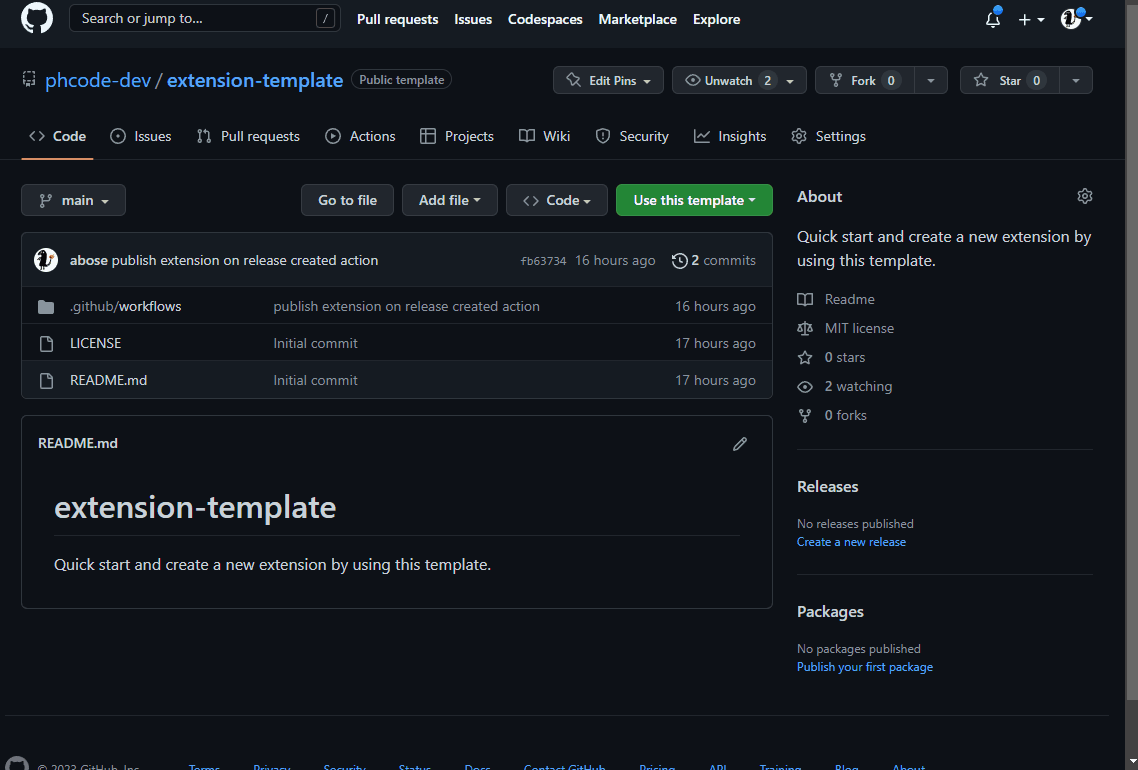The width and height of the screenshot is (1138, 770).
Task: Open the phcode-dev organization link
Action: click(x=98, y=80)
